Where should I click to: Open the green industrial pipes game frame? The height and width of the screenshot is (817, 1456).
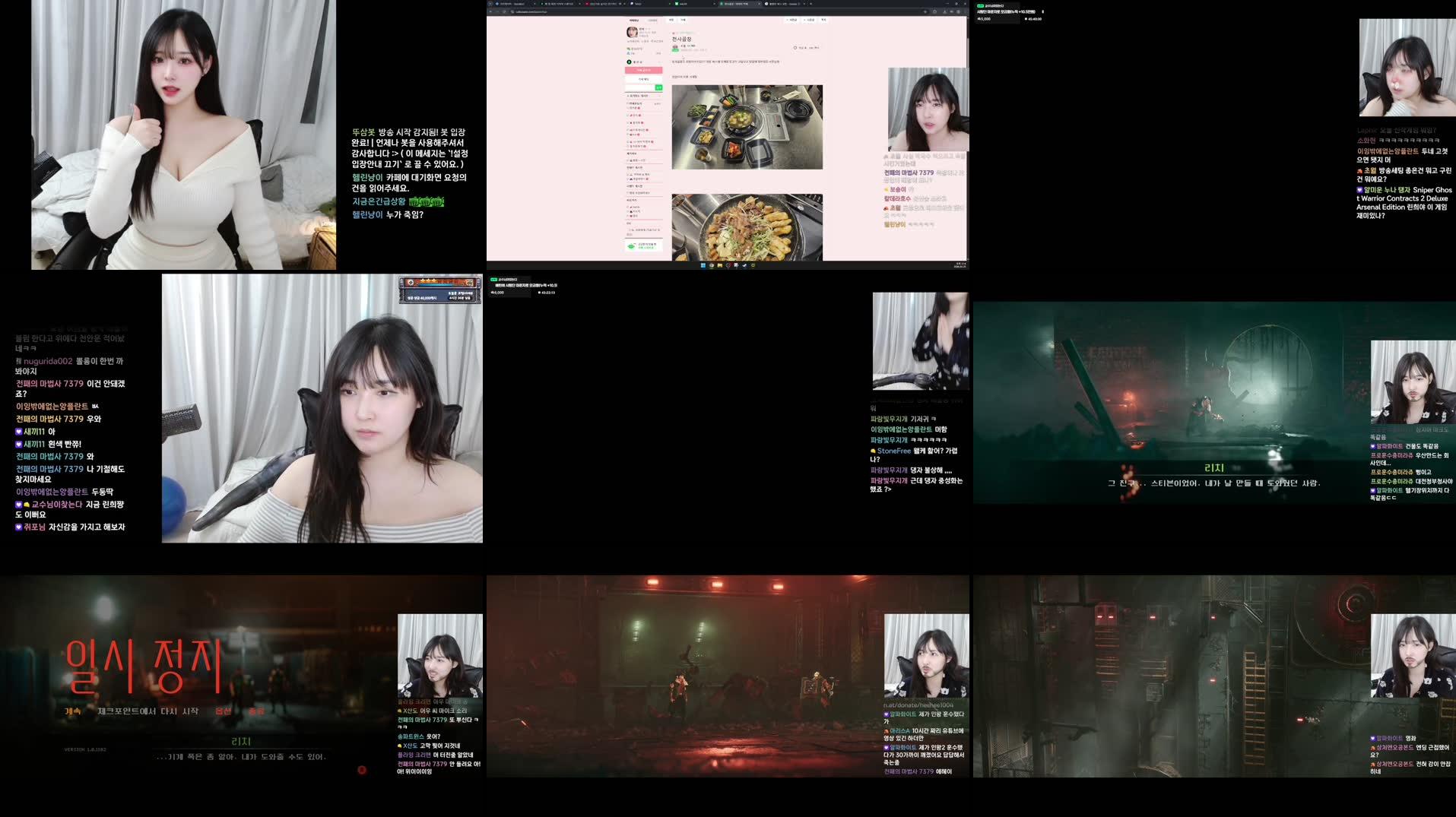coord(1214,676)
